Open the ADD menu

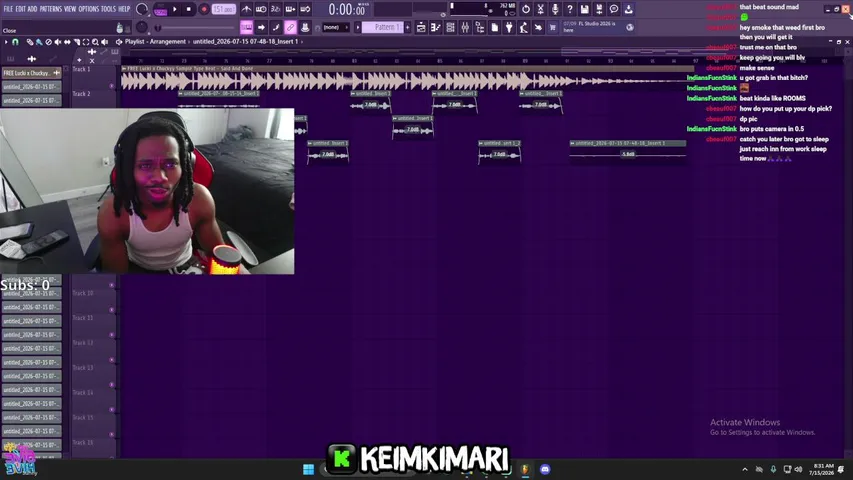[x=33, y=9]
